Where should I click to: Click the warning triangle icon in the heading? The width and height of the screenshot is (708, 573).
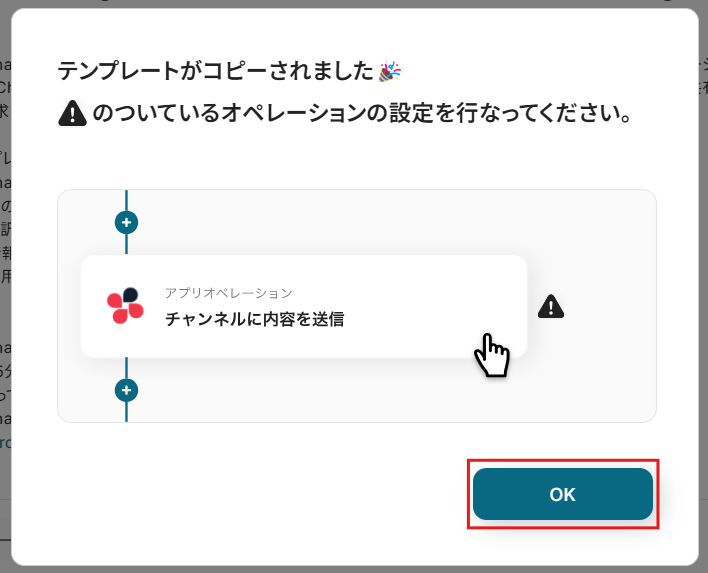pos(72,113)
